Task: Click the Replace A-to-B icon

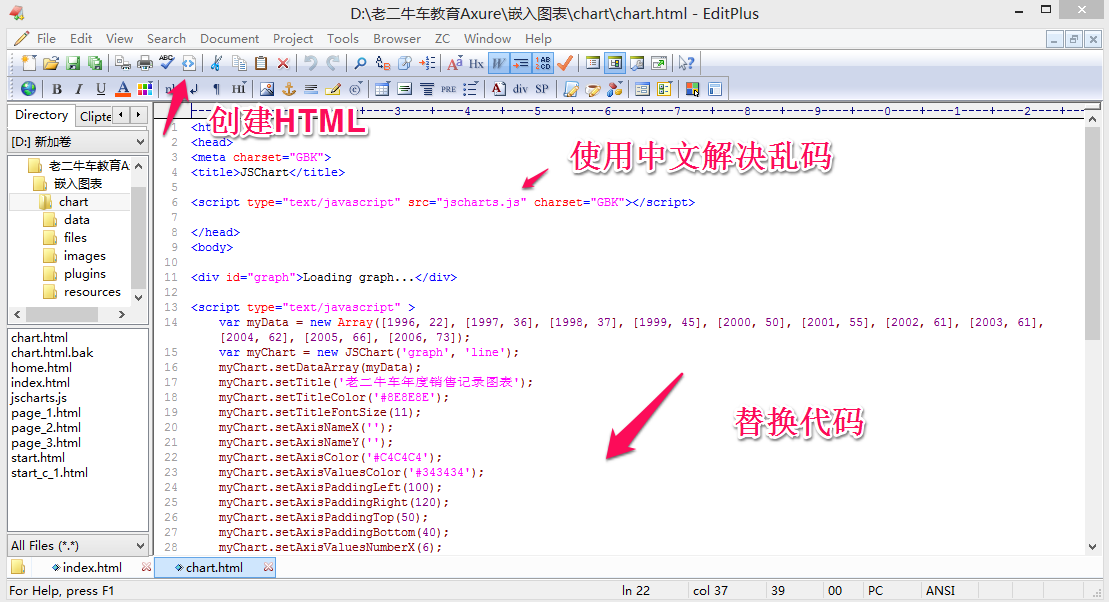Action: pos(383,64)
